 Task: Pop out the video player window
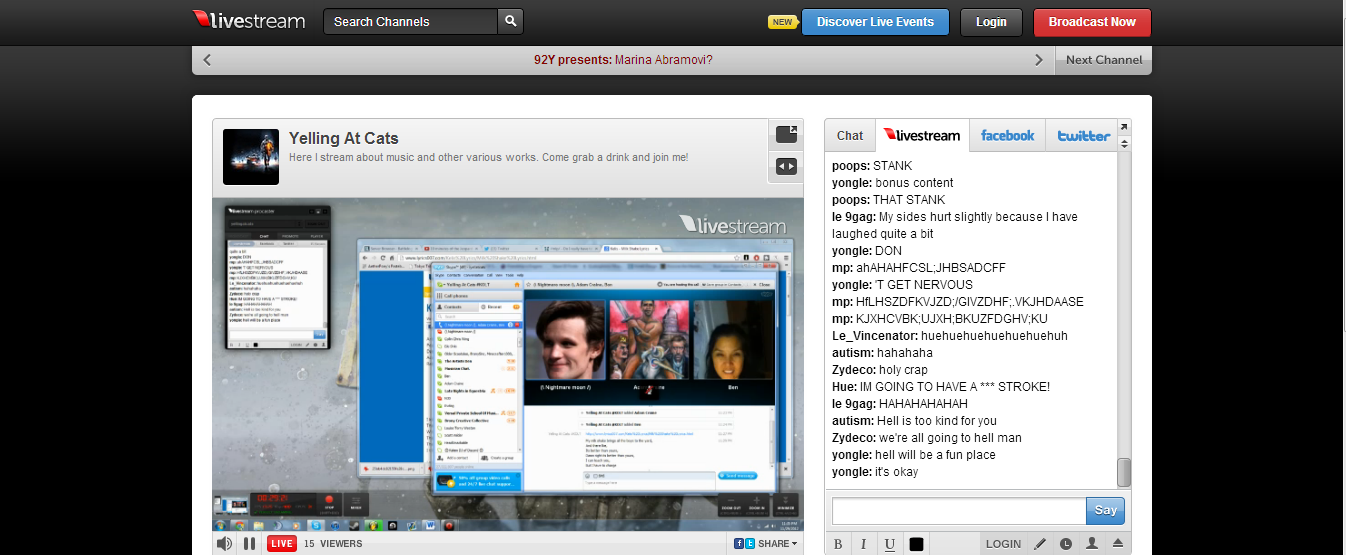pyautogui.click(x=787, y=134)
